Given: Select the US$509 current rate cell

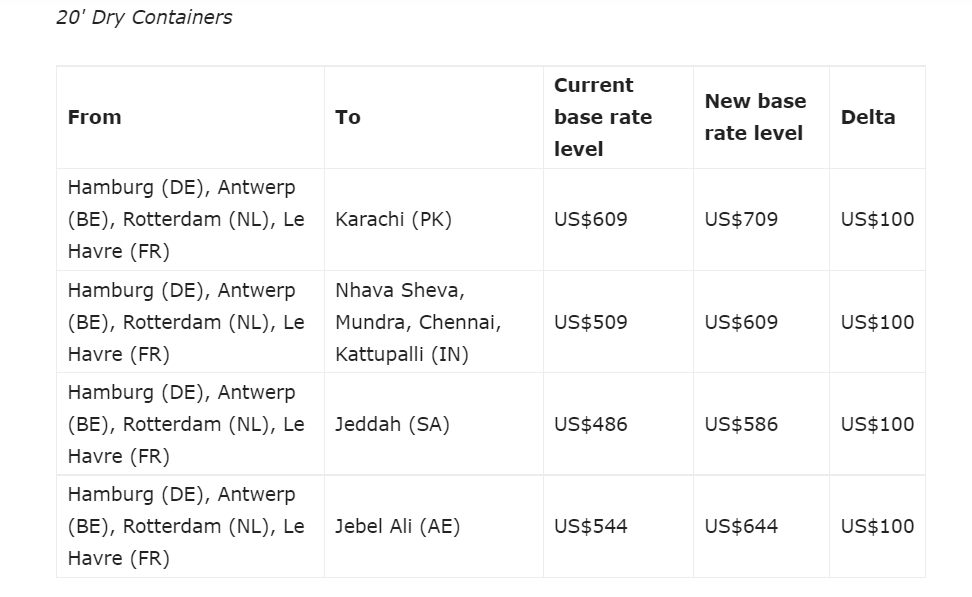Looking at the screenshot, I should pyautogui.click(x=591, y=322).
